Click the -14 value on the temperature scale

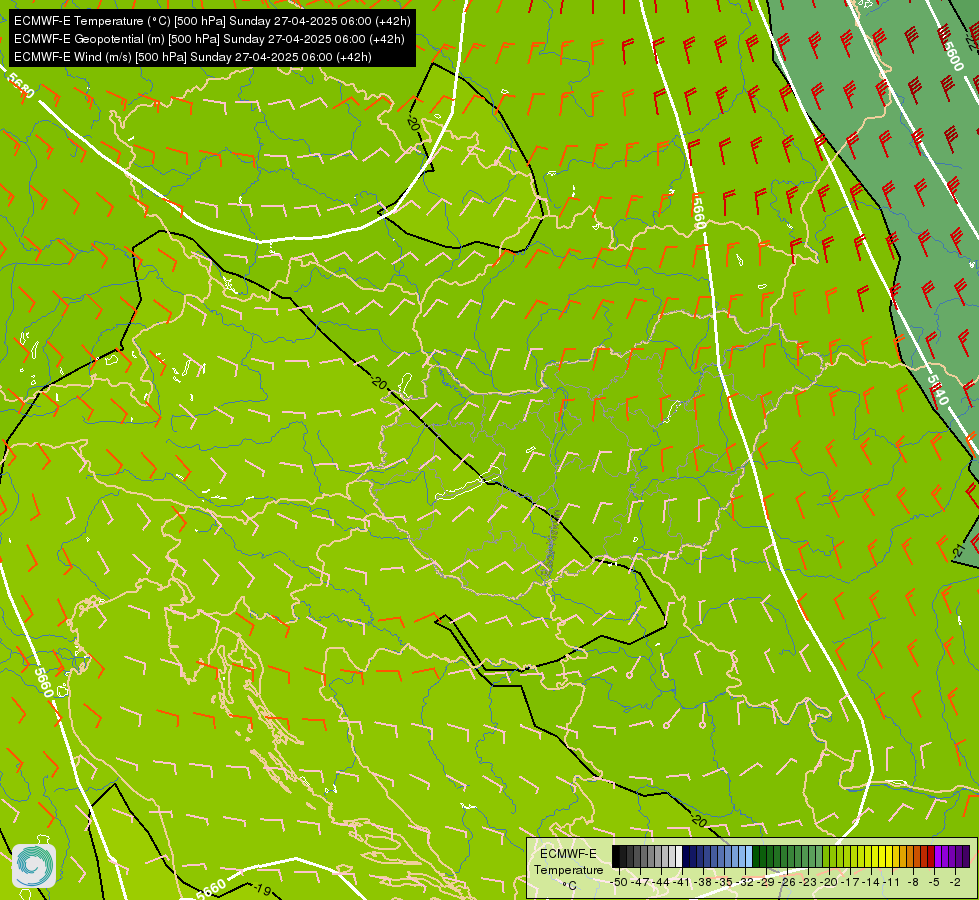click(872, 882)
